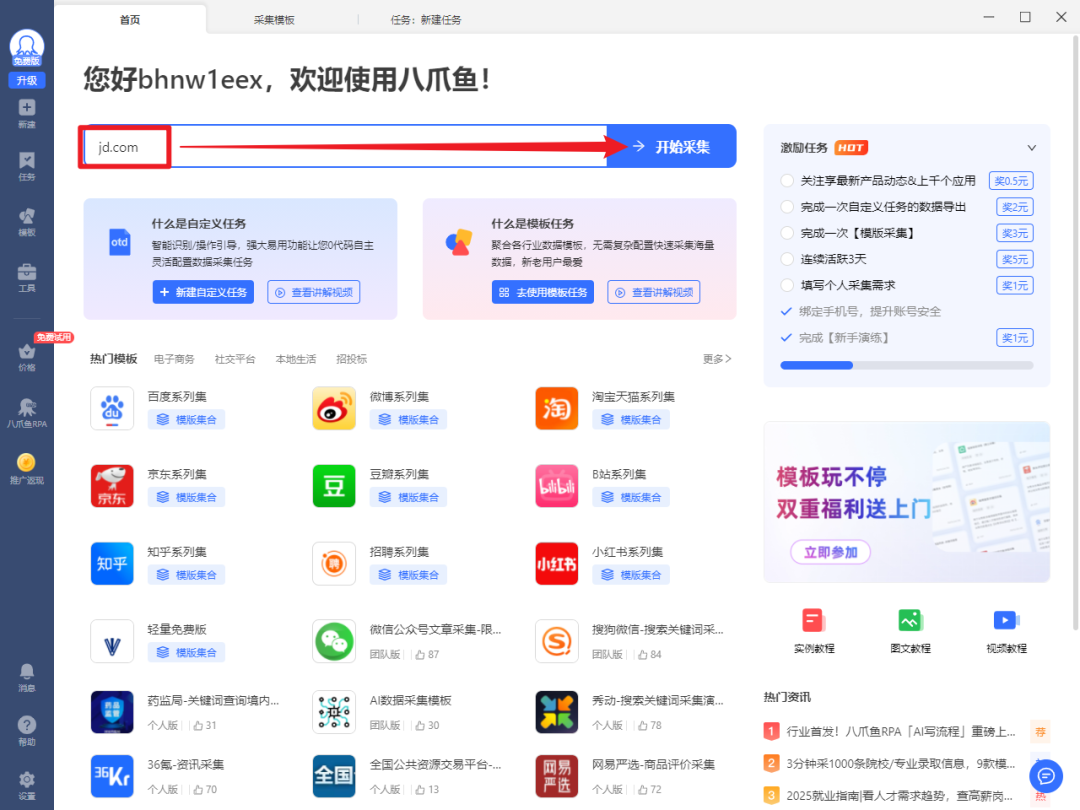
Task: Open the 消息 notification bell
Action: coord(27,673)
